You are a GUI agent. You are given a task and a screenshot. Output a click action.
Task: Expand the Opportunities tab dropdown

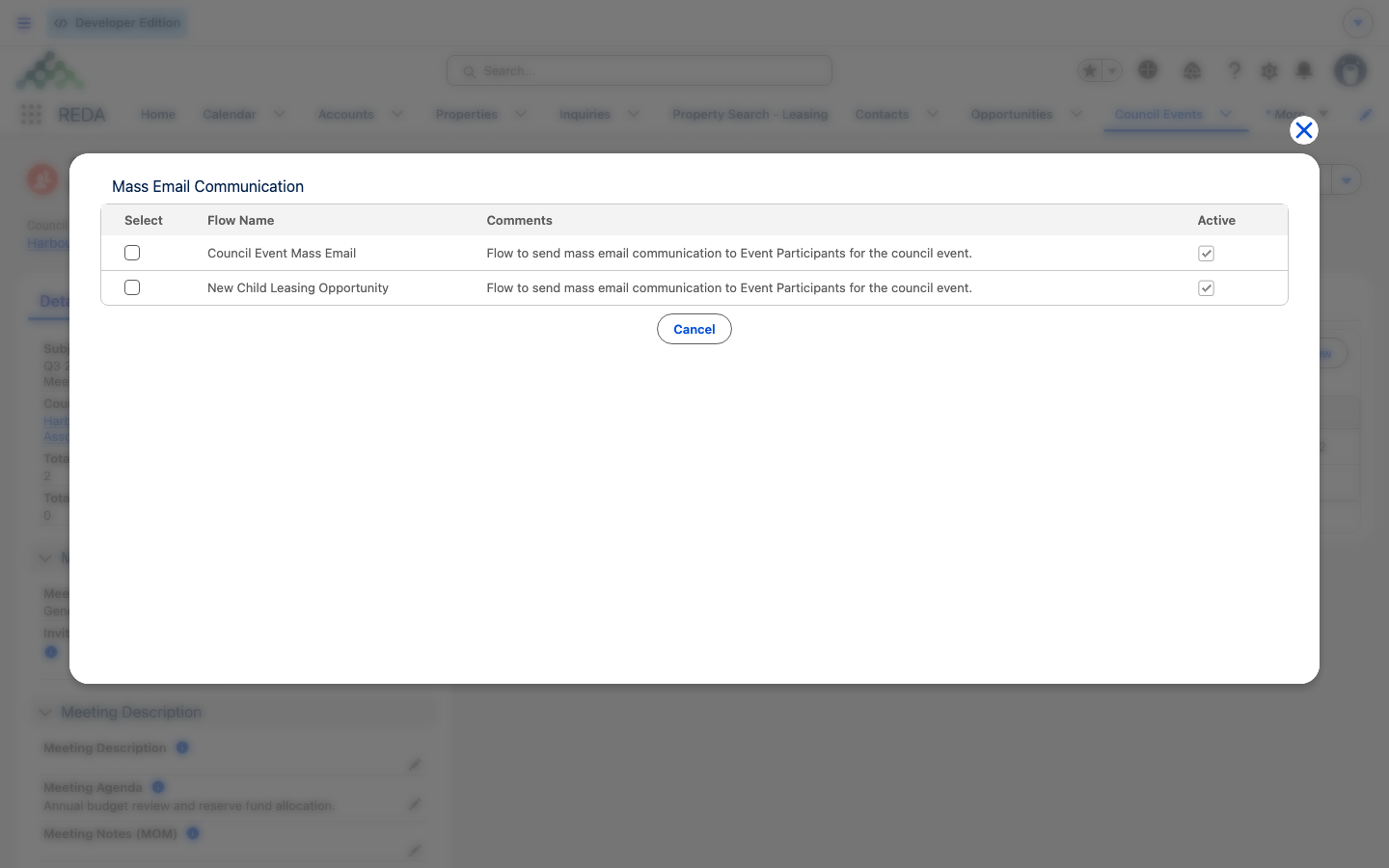tap(1076, 114)
